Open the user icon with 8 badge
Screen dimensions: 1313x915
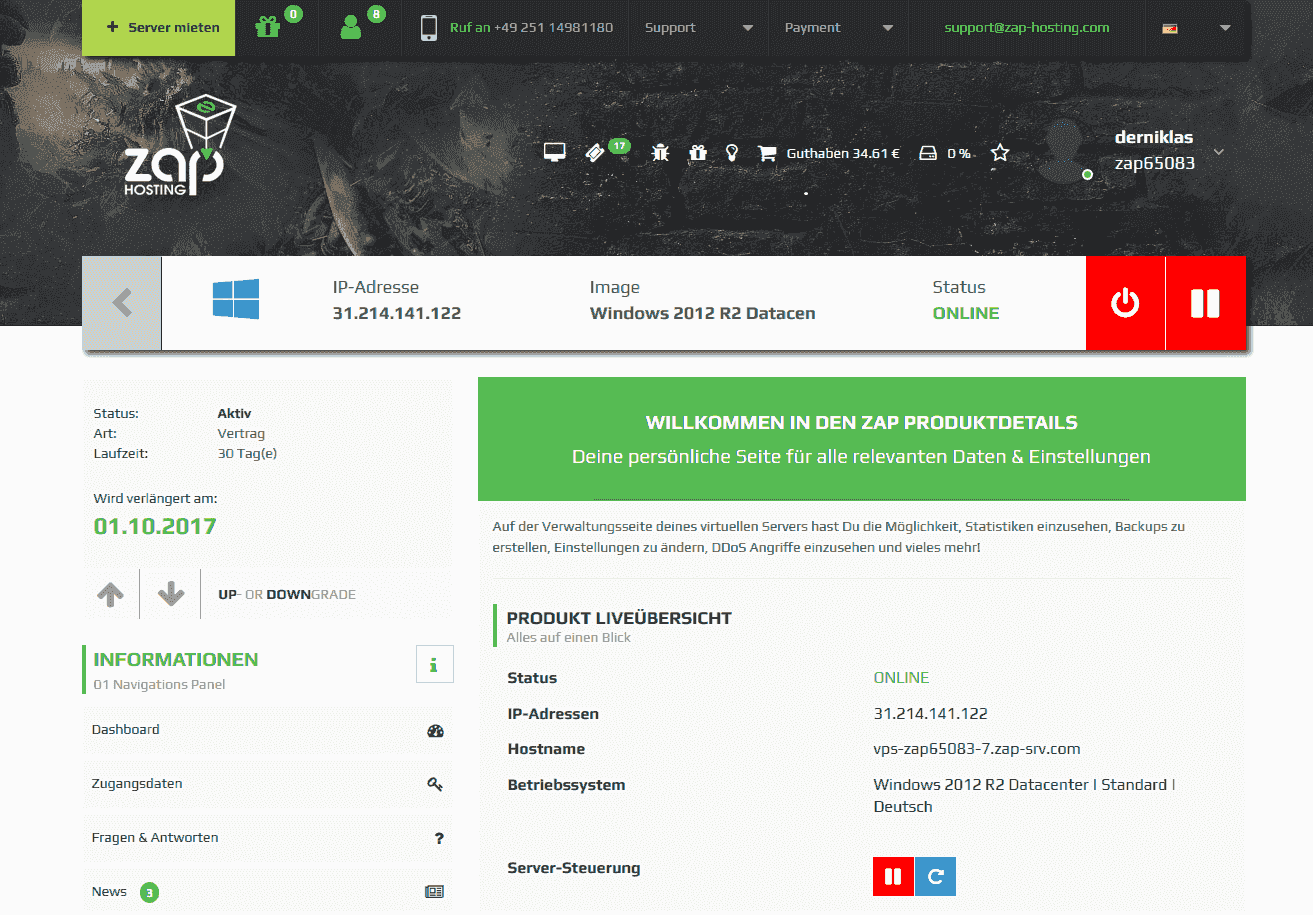point(350,27)
